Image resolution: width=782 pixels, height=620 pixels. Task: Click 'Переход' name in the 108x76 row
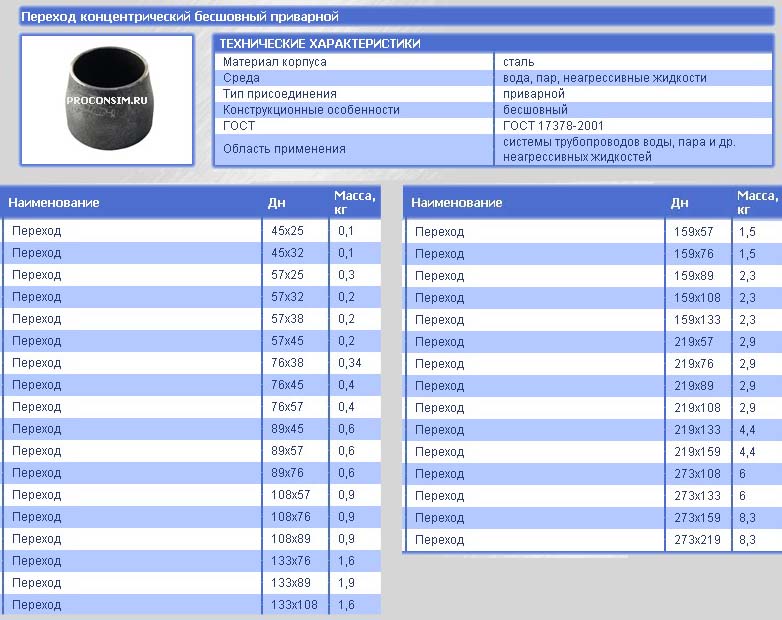36,517
